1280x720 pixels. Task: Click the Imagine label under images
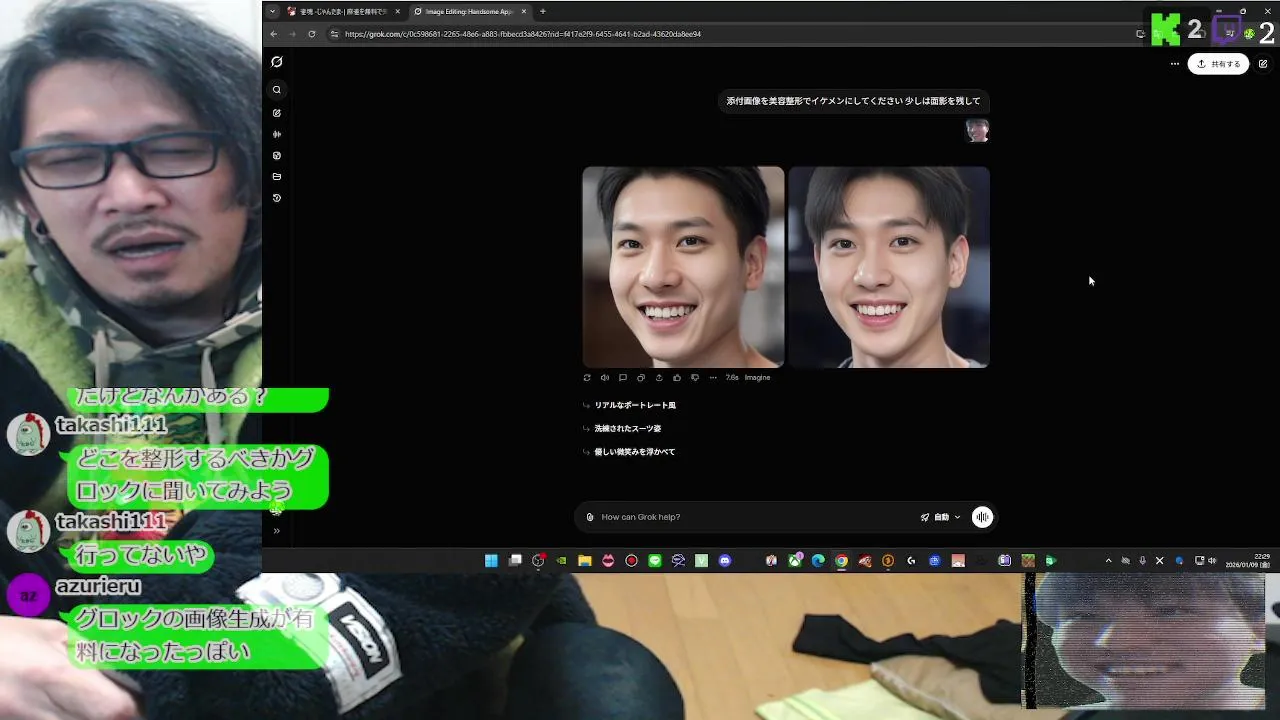tap(757, 378)
